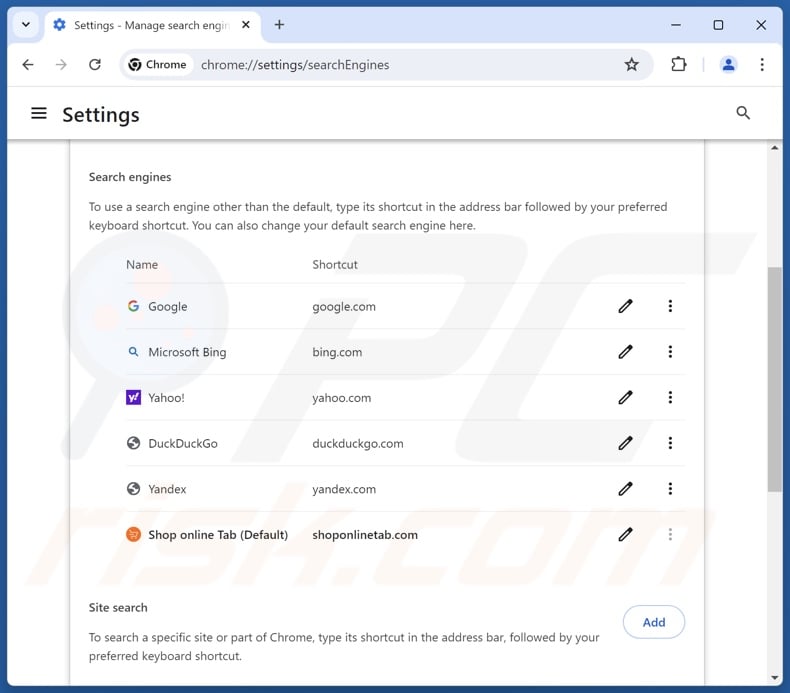This screenshot has height=693, width=790.
Task: Edit the Yandex search engine entry
Action: 625,489
